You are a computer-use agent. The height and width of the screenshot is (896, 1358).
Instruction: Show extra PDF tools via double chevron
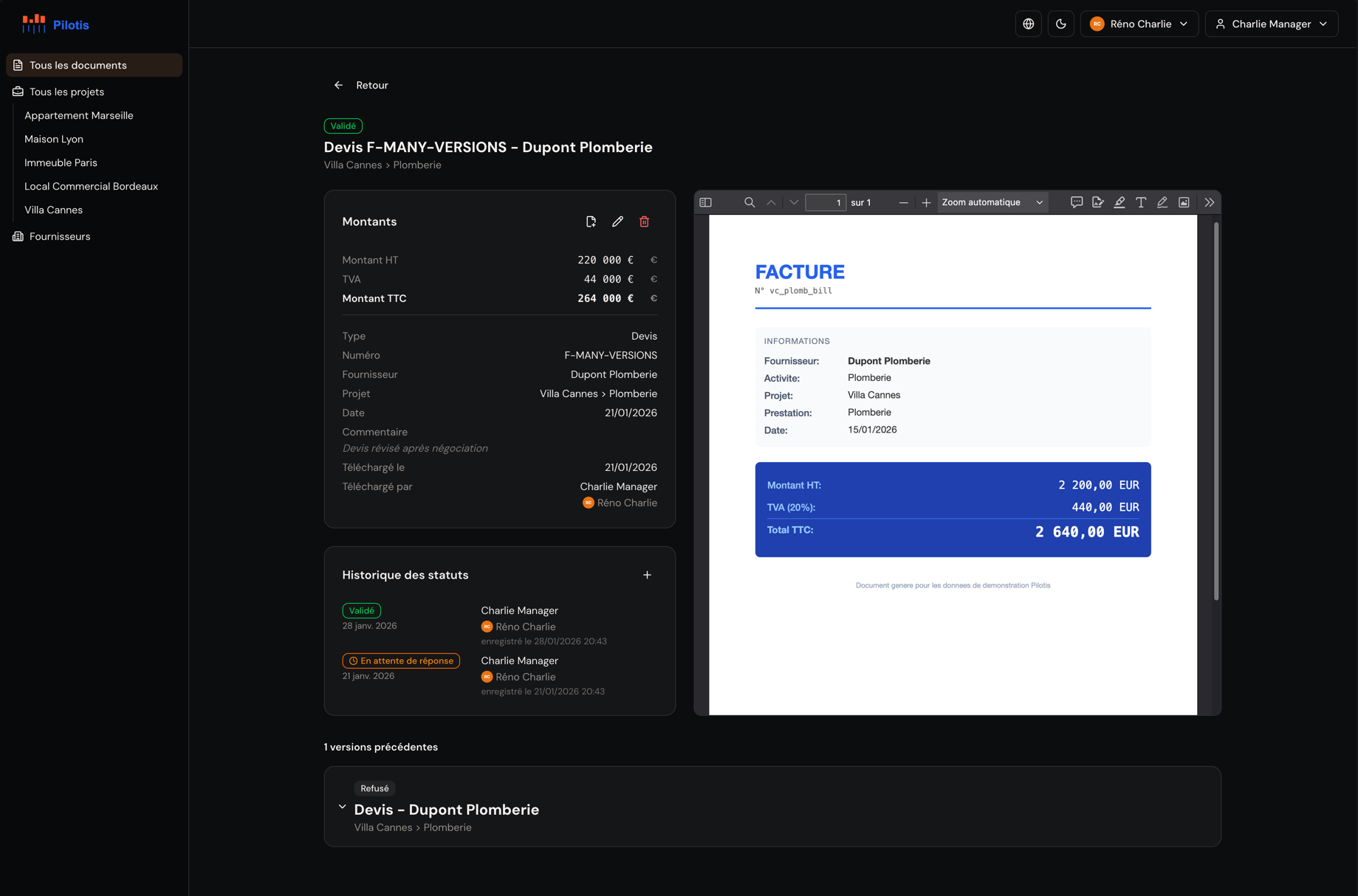pos(1209,201)
